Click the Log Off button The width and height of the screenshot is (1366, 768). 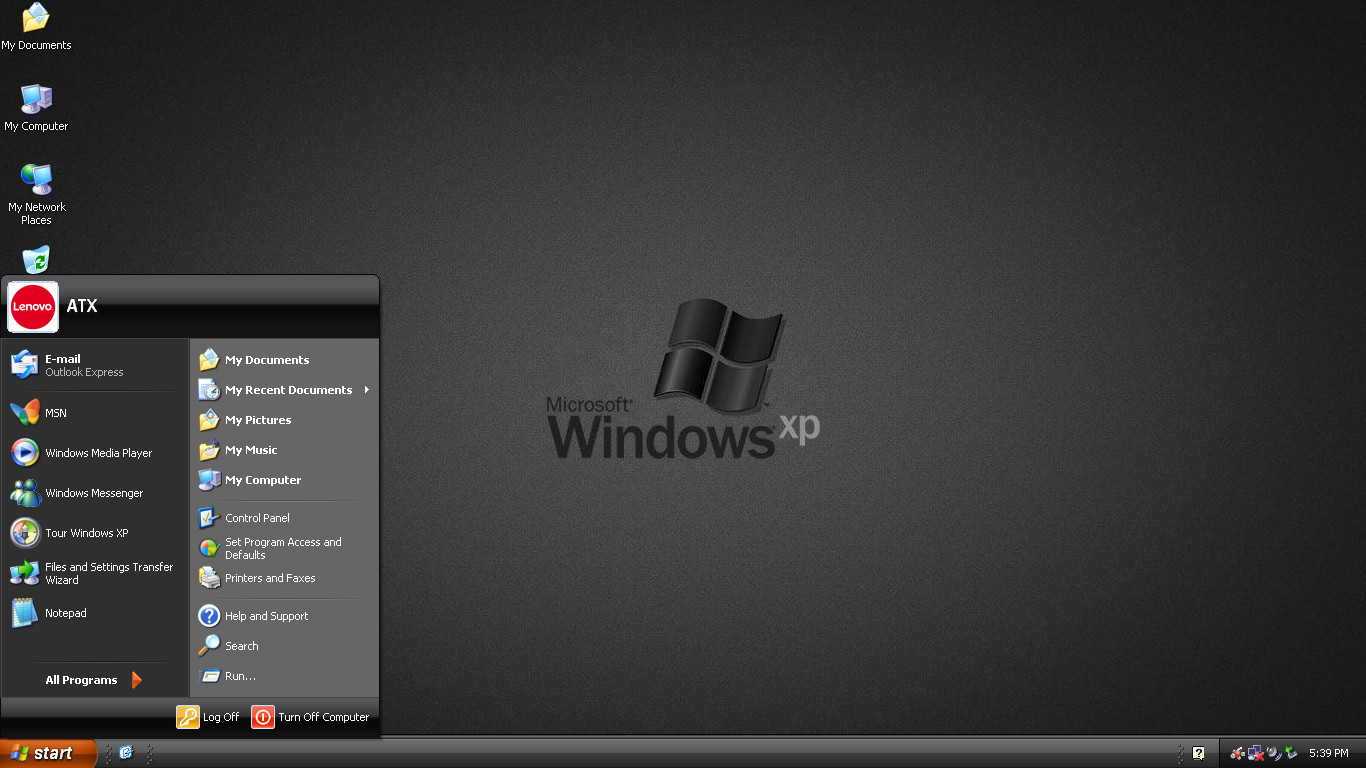pos(208,717)
